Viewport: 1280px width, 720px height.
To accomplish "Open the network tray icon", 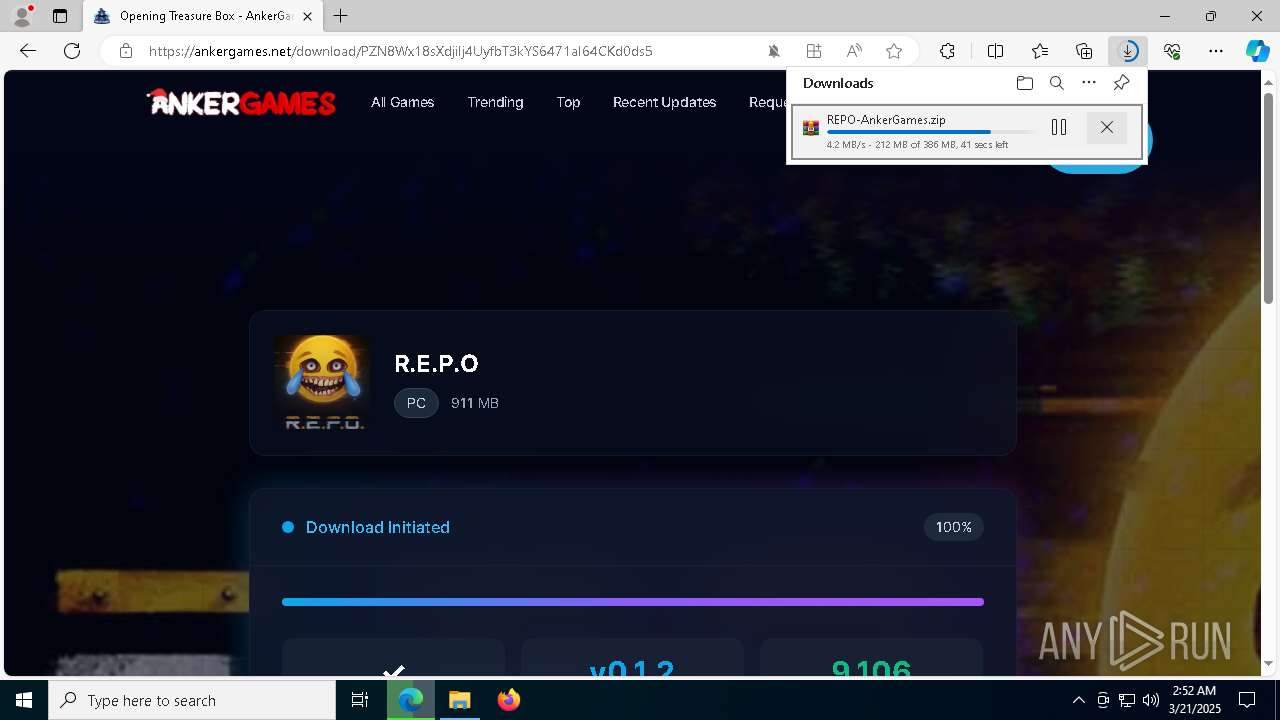I will click(x=1126, y=700).
